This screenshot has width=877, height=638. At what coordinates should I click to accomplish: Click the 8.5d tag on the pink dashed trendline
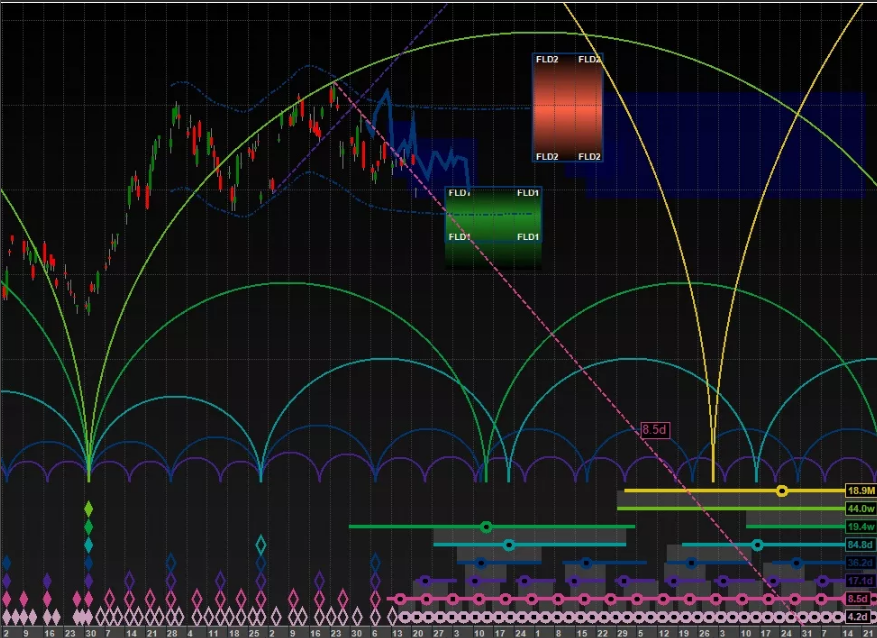[654, 430]
